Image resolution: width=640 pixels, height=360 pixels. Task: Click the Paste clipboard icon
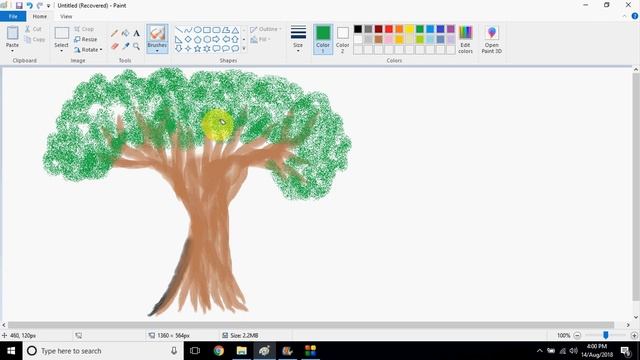(13, 33)
